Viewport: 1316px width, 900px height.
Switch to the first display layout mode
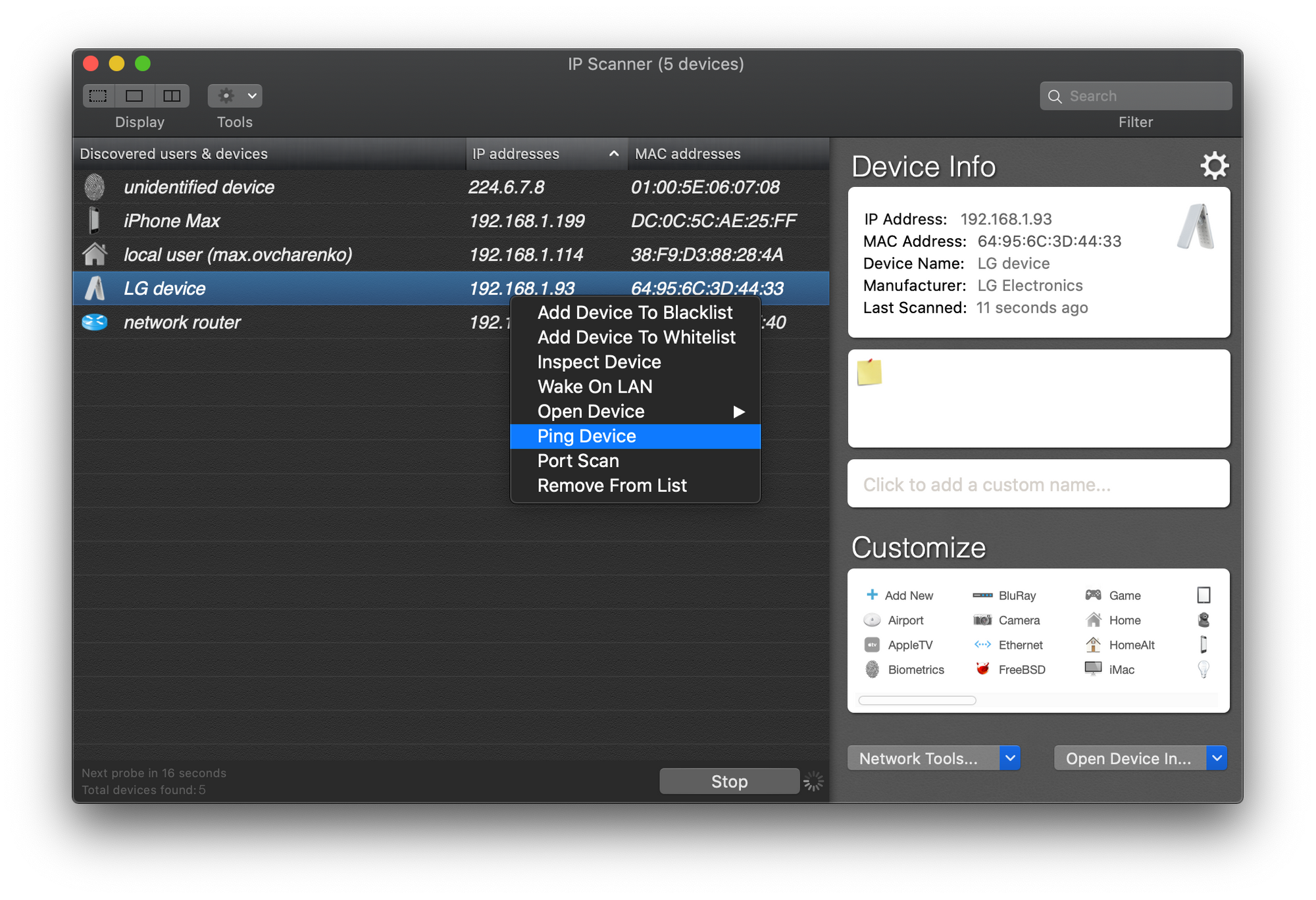(98, 96)
